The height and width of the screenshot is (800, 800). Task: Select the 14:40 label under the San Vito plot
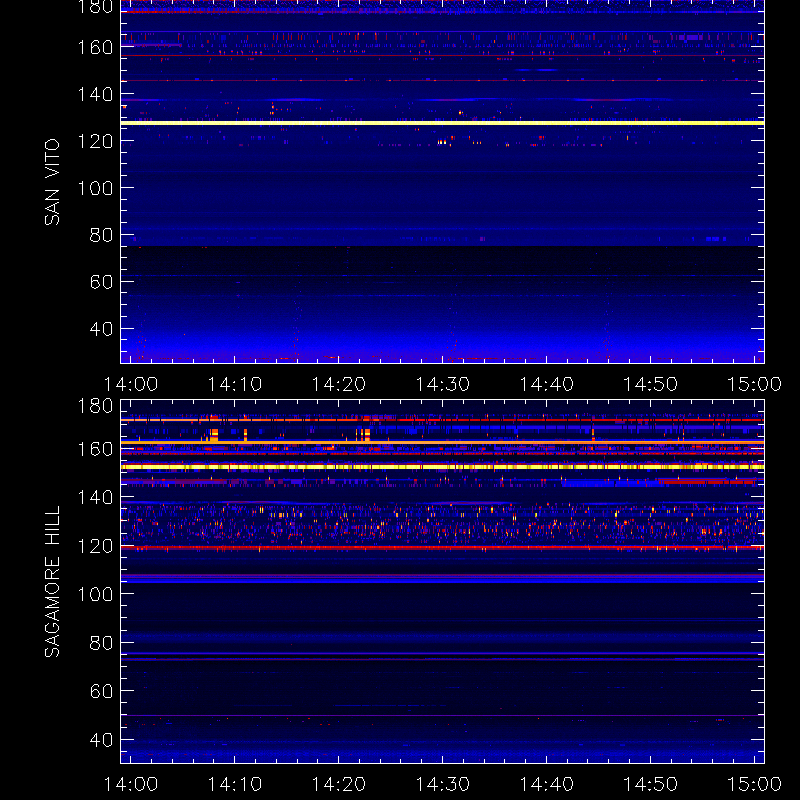[x=546, y=384]
